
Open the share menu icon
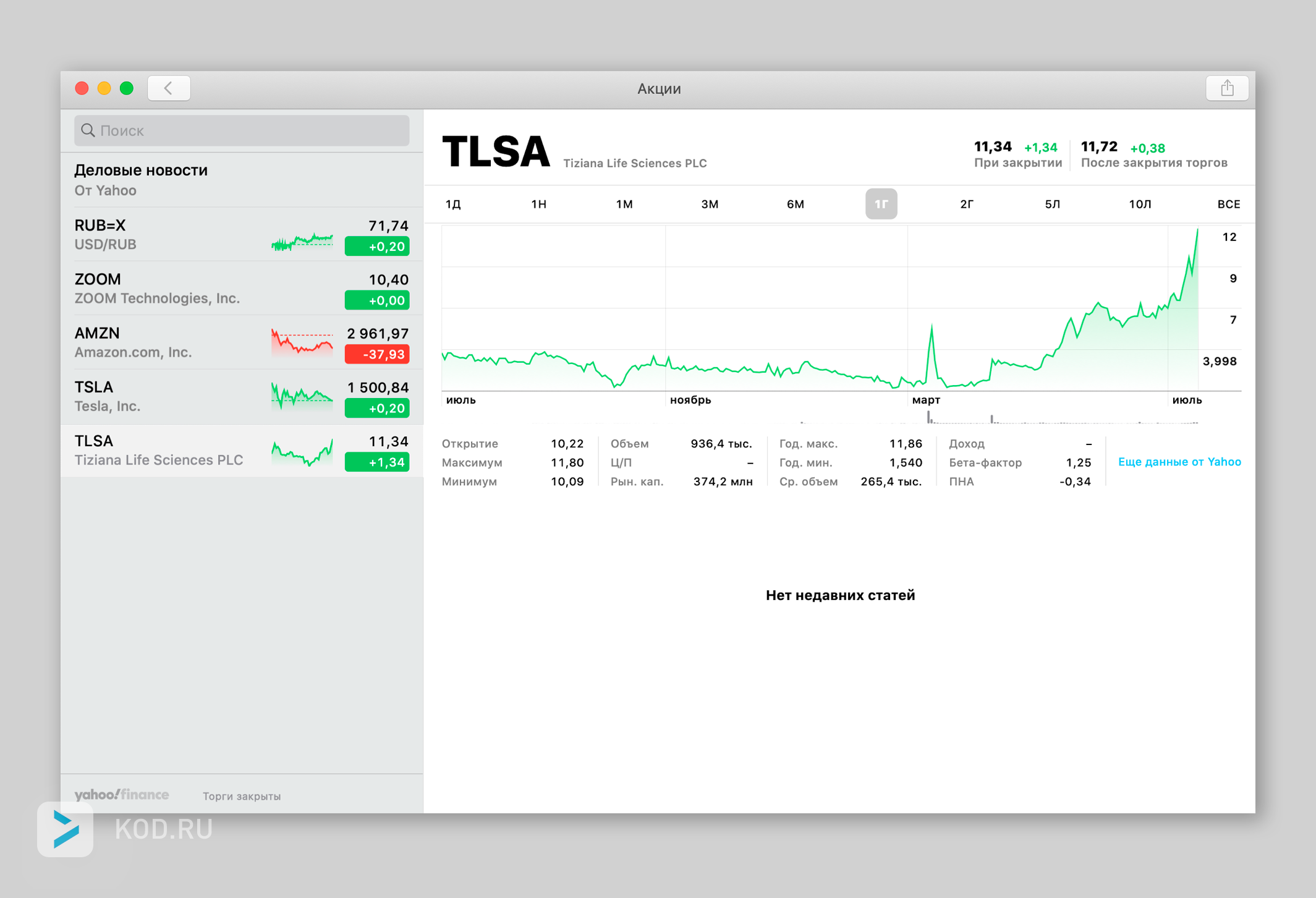[1227, 88]
